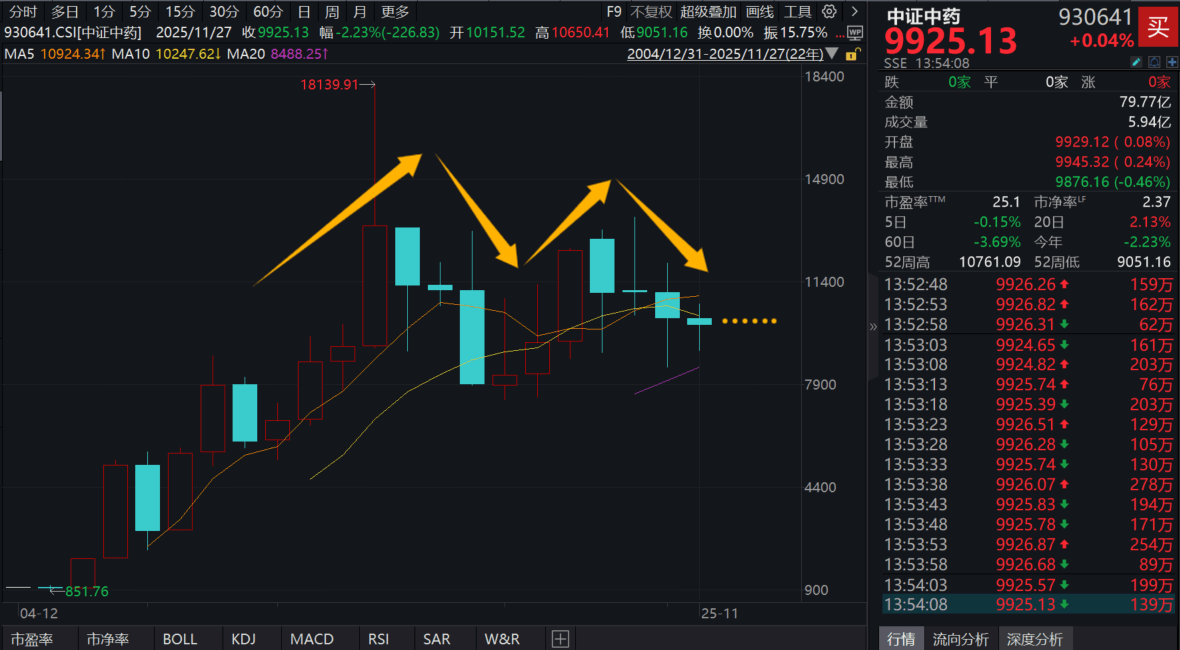Open the 不复权 adjustment dropdown
The height and width of the screenshot is (650, 1180).
650,12
